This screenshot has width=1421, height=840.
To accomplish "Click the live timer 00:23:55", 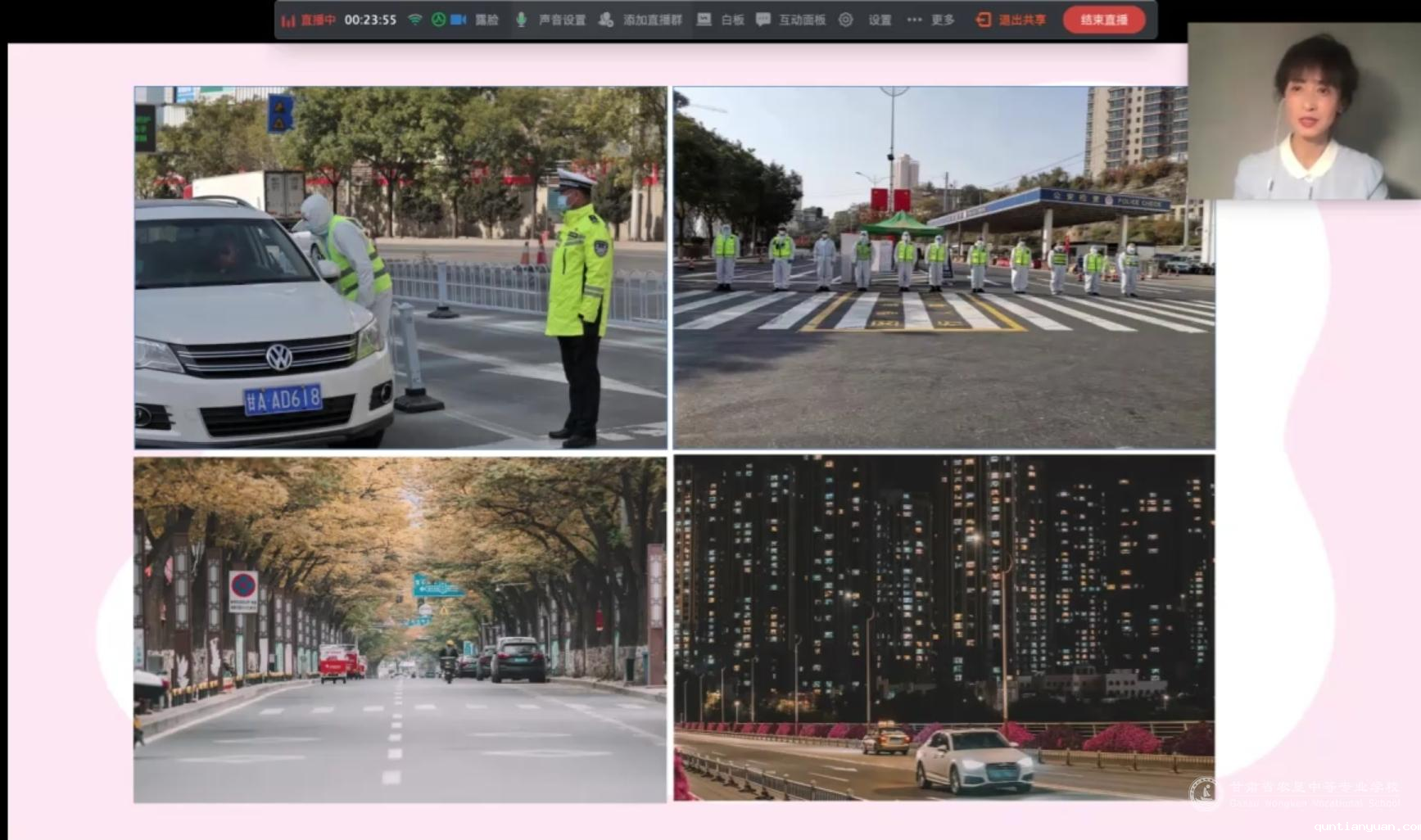I will pyautogui.click(x=370, y=20).
